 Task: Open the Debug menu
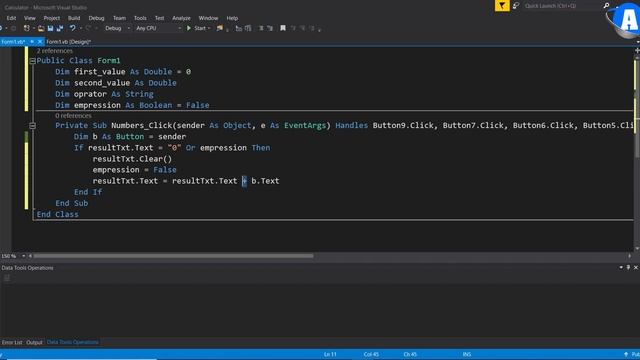(96, 18)
